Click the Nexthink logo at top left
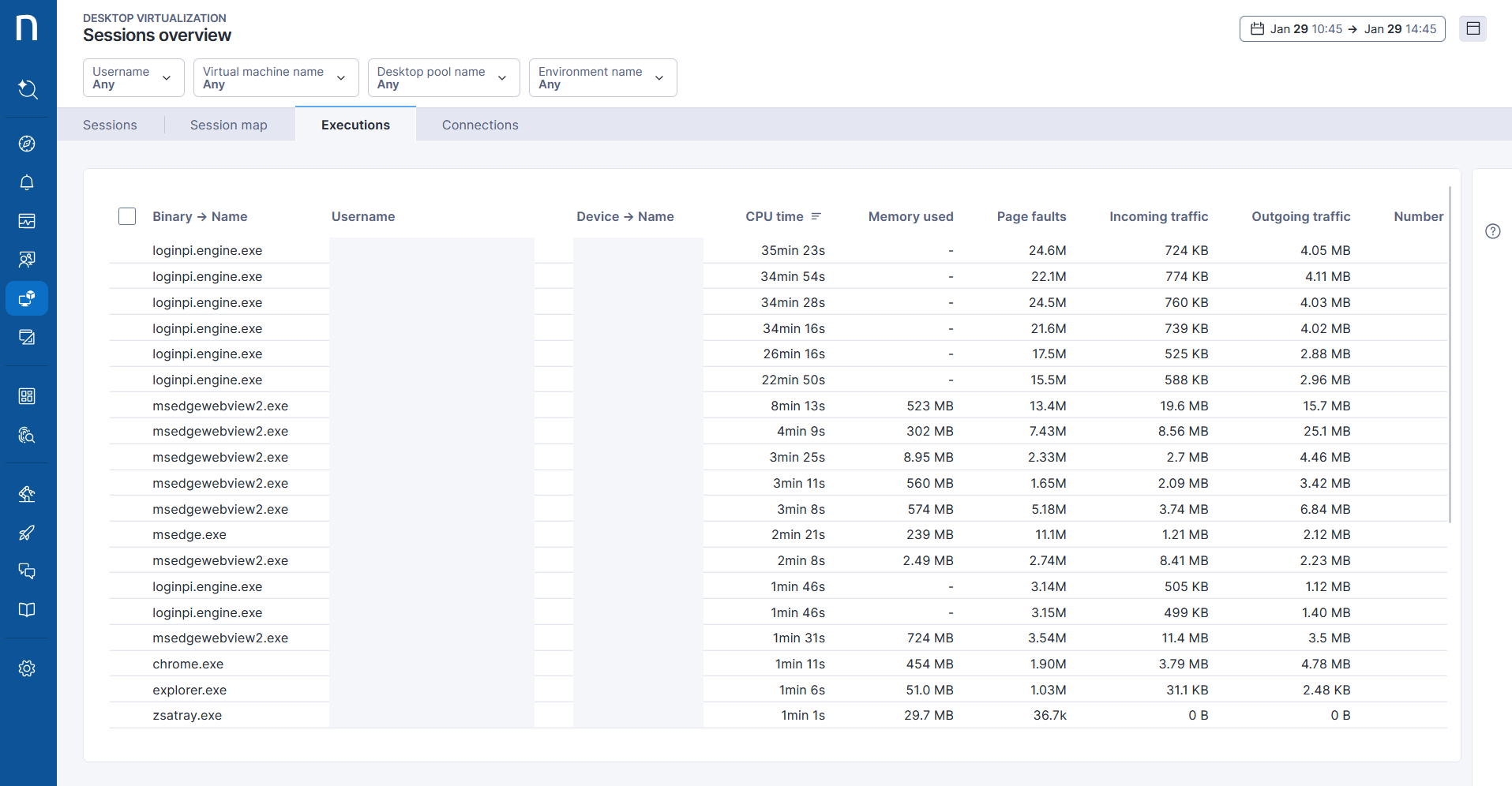This screenshot has width=1512, height=786. [x=27, y=28]
